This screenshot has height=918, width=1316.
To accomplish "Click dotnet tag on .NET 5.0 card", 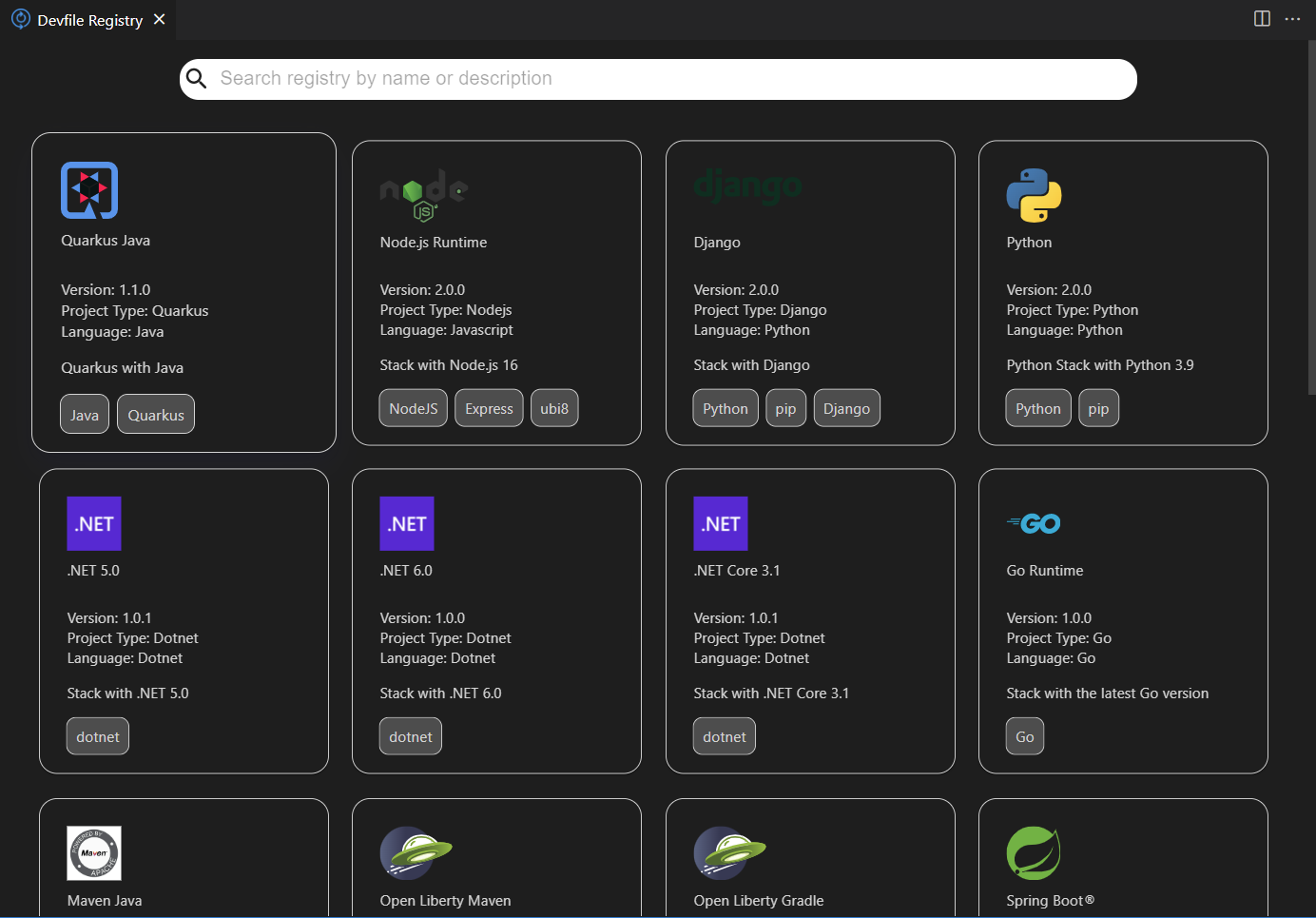I will (98, 736).
